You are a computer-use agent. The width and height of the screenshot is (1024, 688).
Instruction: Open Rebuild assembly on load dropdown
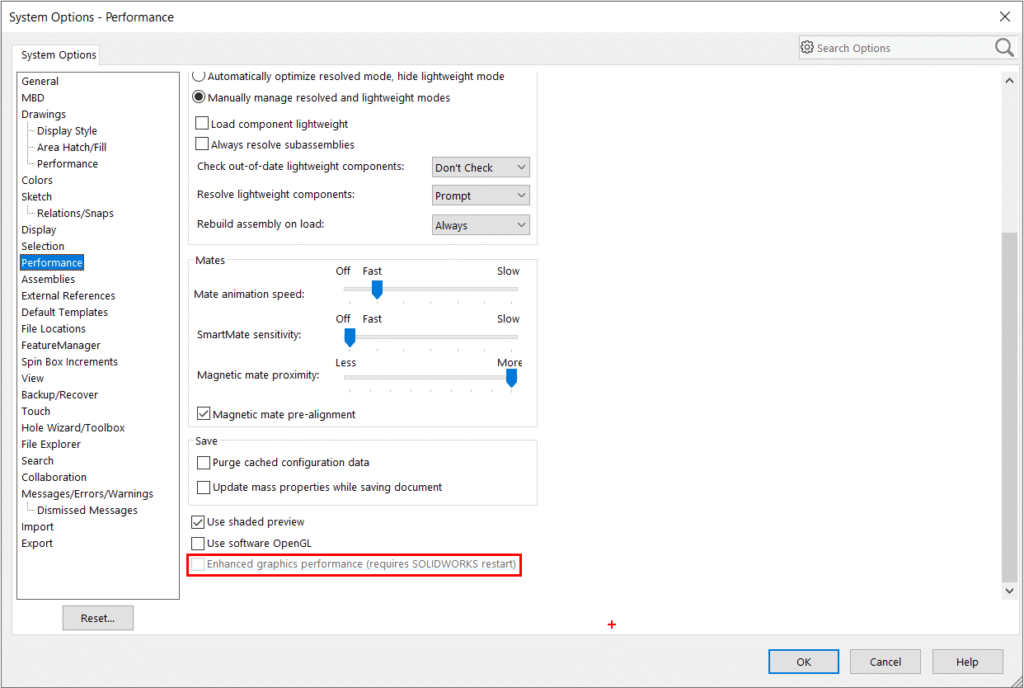pyautogui.click(x=481, y=225)
